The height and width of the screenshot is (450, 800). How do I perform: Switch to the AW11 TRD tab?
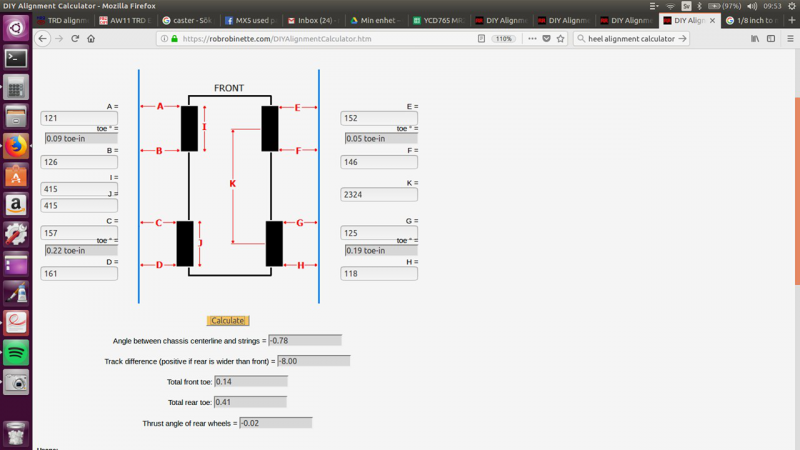click(x=126, y=20)
